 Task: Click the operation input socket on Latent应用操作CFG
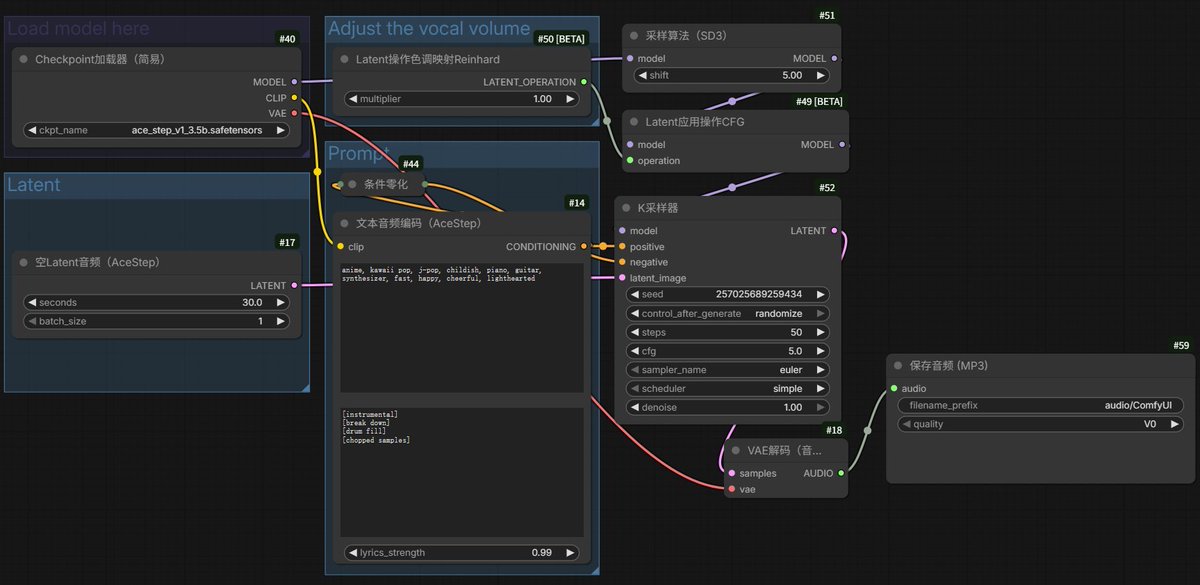coord(630,160)
